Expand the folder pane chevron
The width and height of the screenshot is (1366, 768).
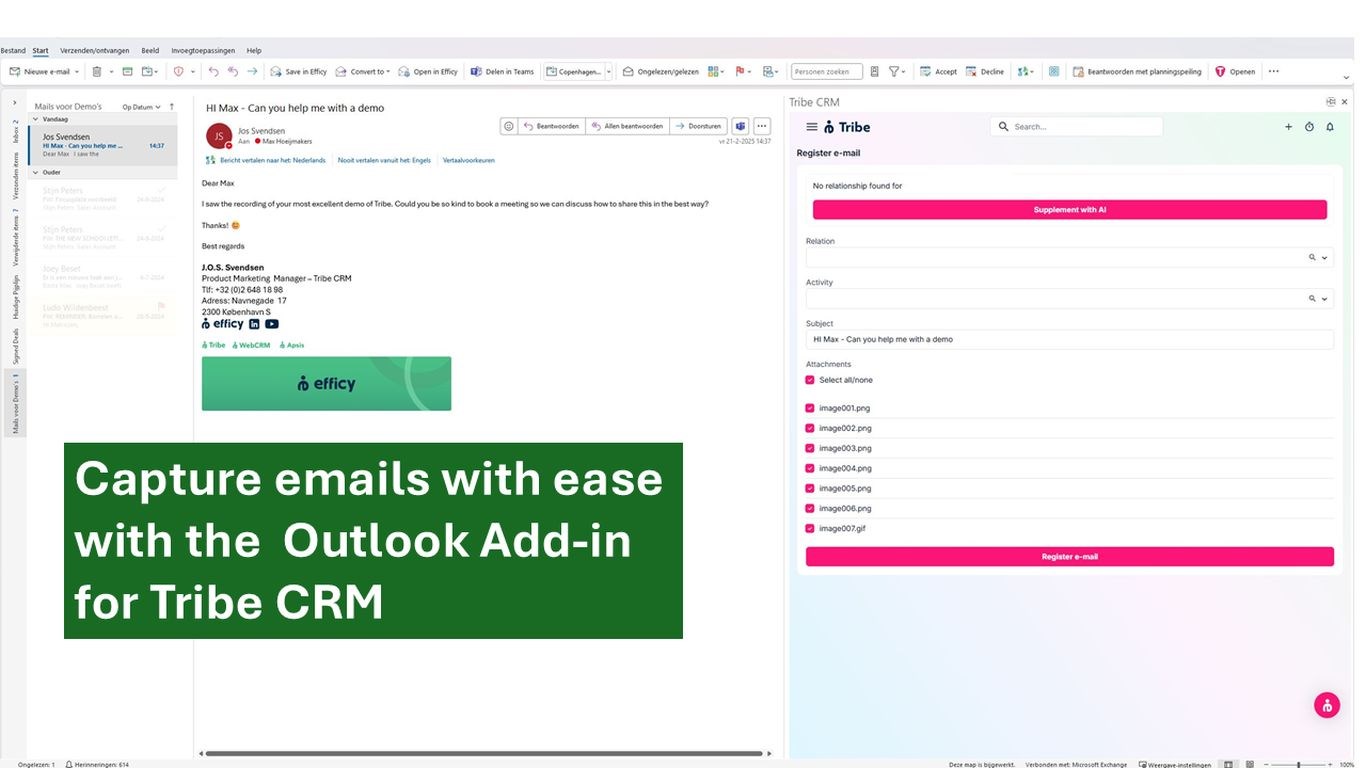(14, 103)
